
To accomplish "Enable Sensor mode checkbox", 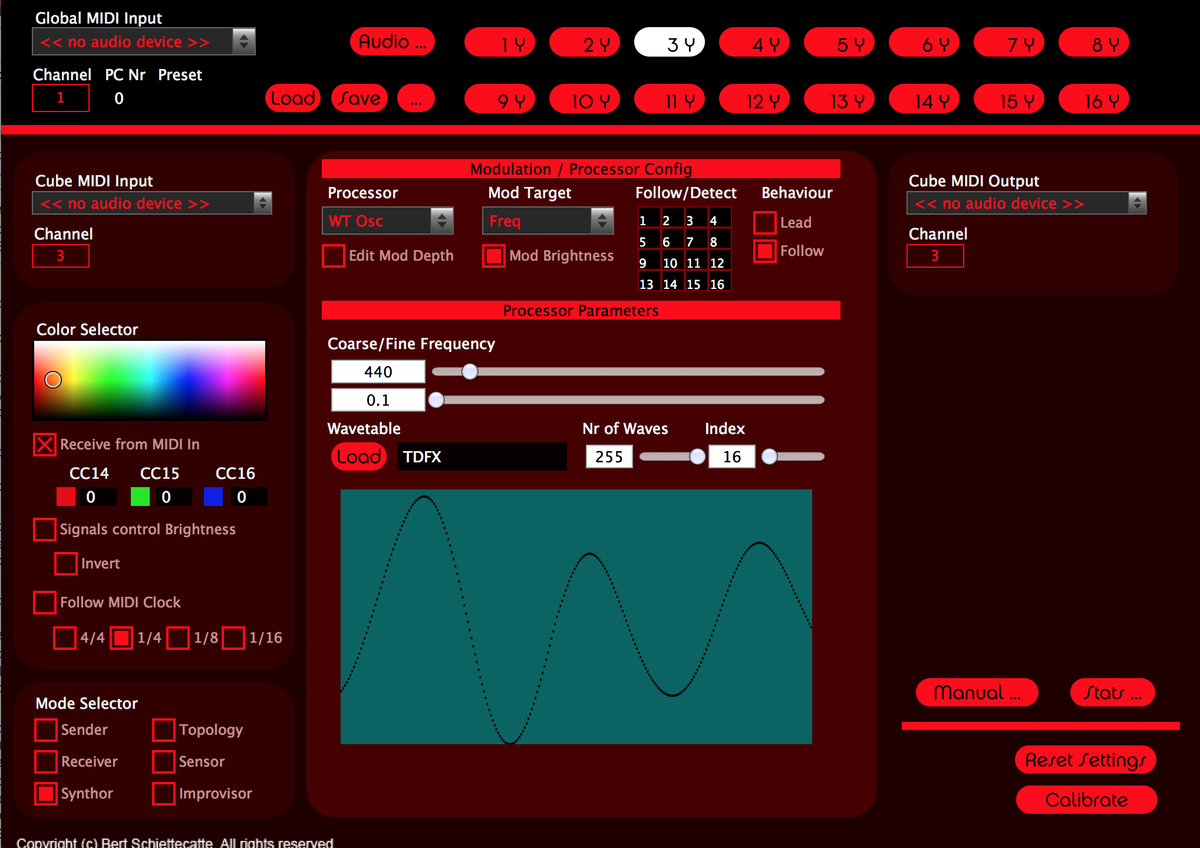I will (164, 762).
